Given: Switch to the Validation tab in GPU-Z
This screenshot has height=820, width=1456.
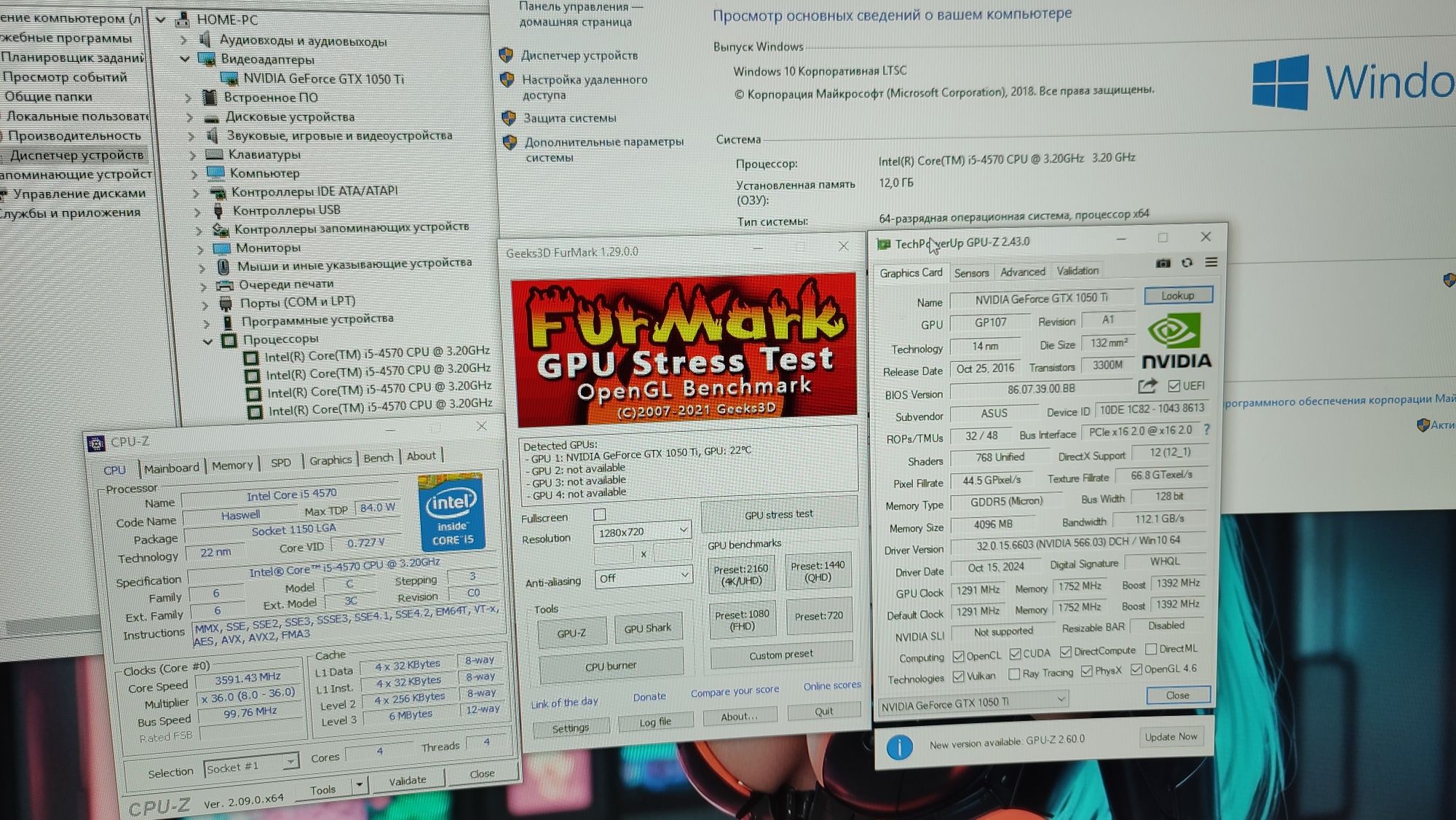Looking at the screenshot, I should click(1077, 270).
